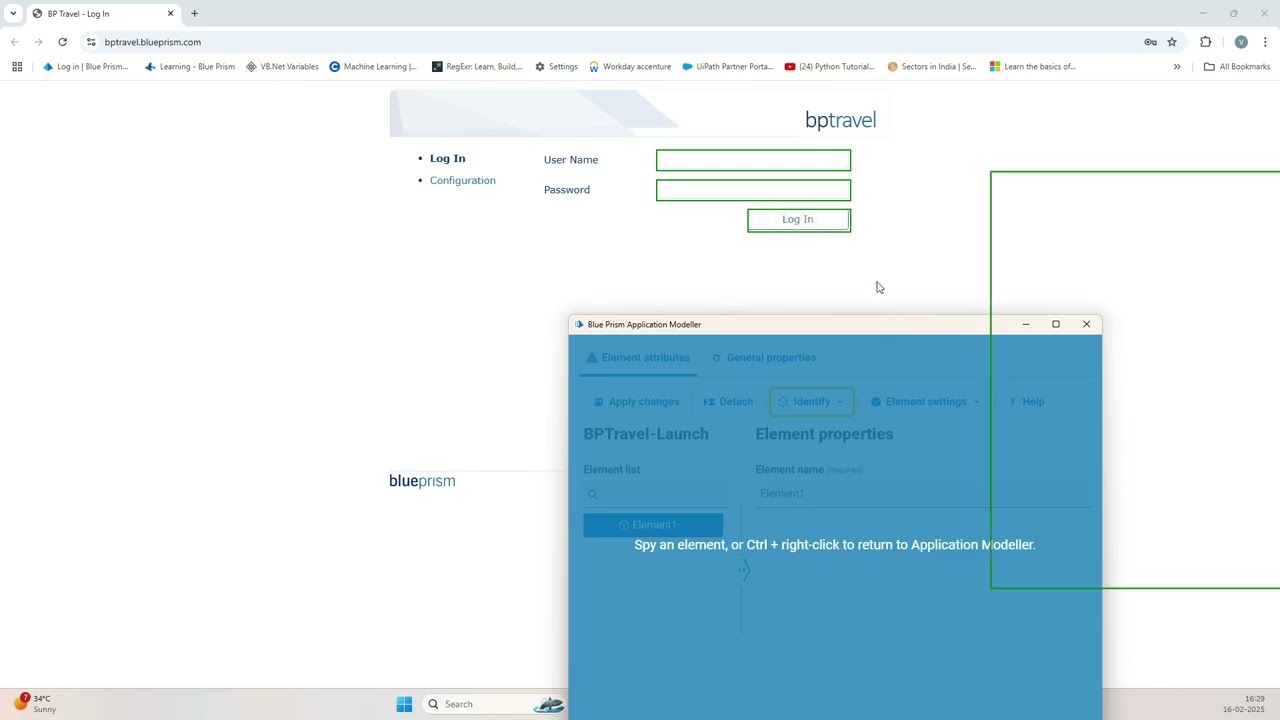1280x720 pixels.
Task: Open the Identify dropdown in Application Modeller
Action: [811, 402]
